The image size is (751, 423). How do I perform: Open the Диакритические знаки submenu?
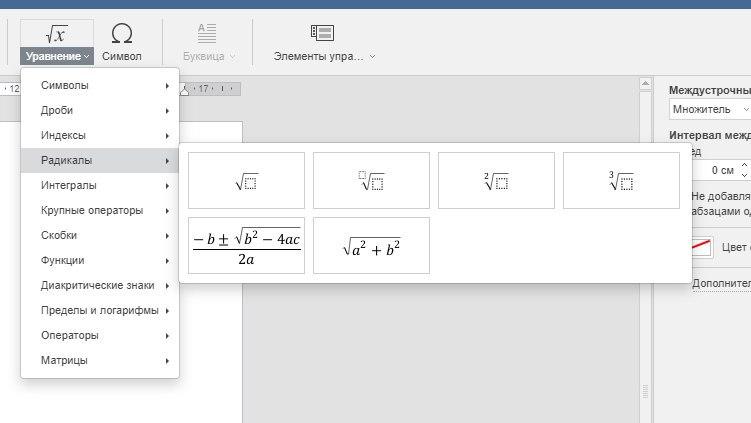[100, 286]
